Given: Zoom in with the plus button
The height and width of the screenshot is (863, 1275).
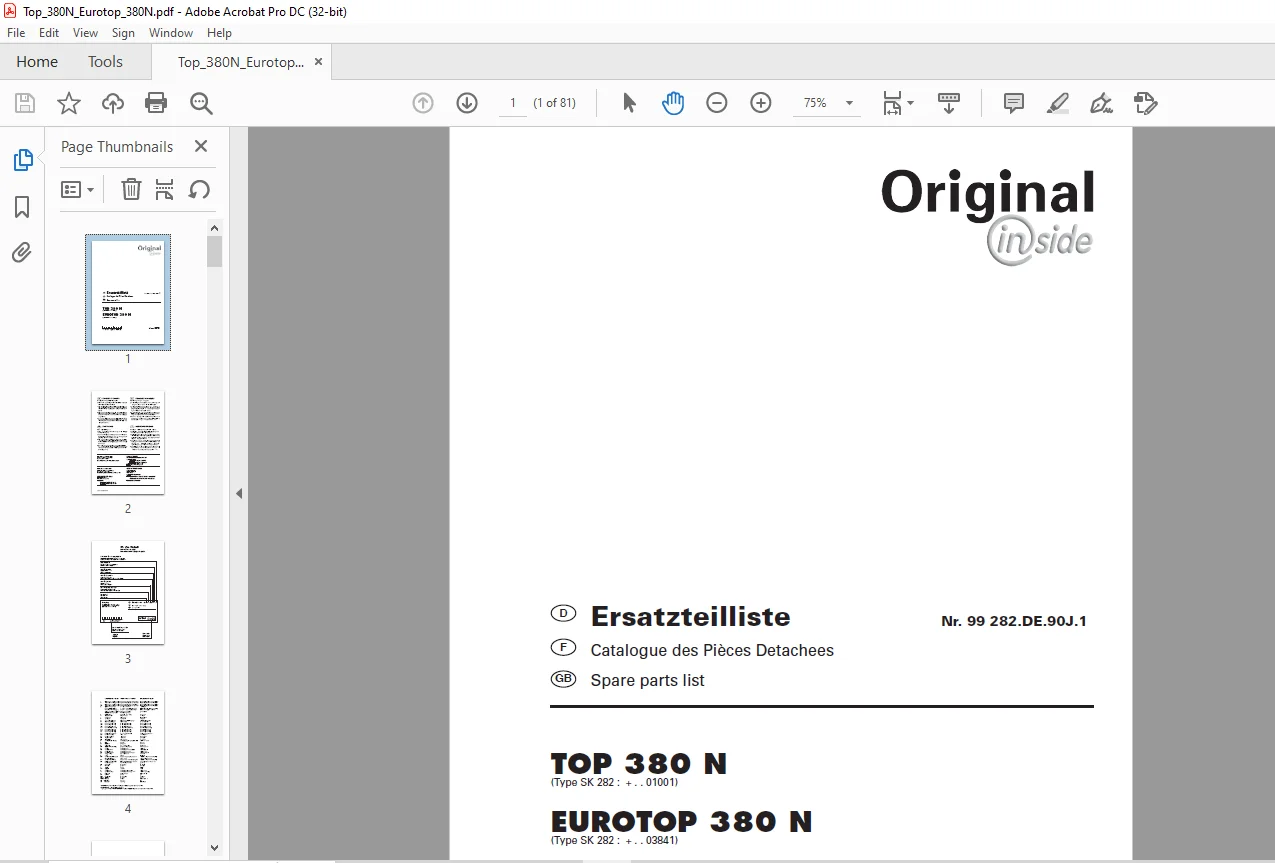Looking at the screenshot, I should coord(761,103).
